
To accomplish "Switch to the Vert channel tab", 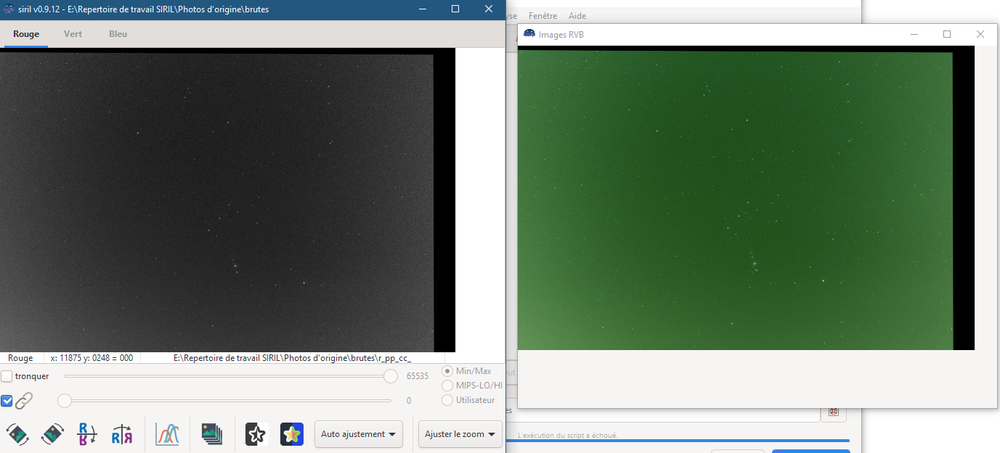I will (x=73, y=34).
